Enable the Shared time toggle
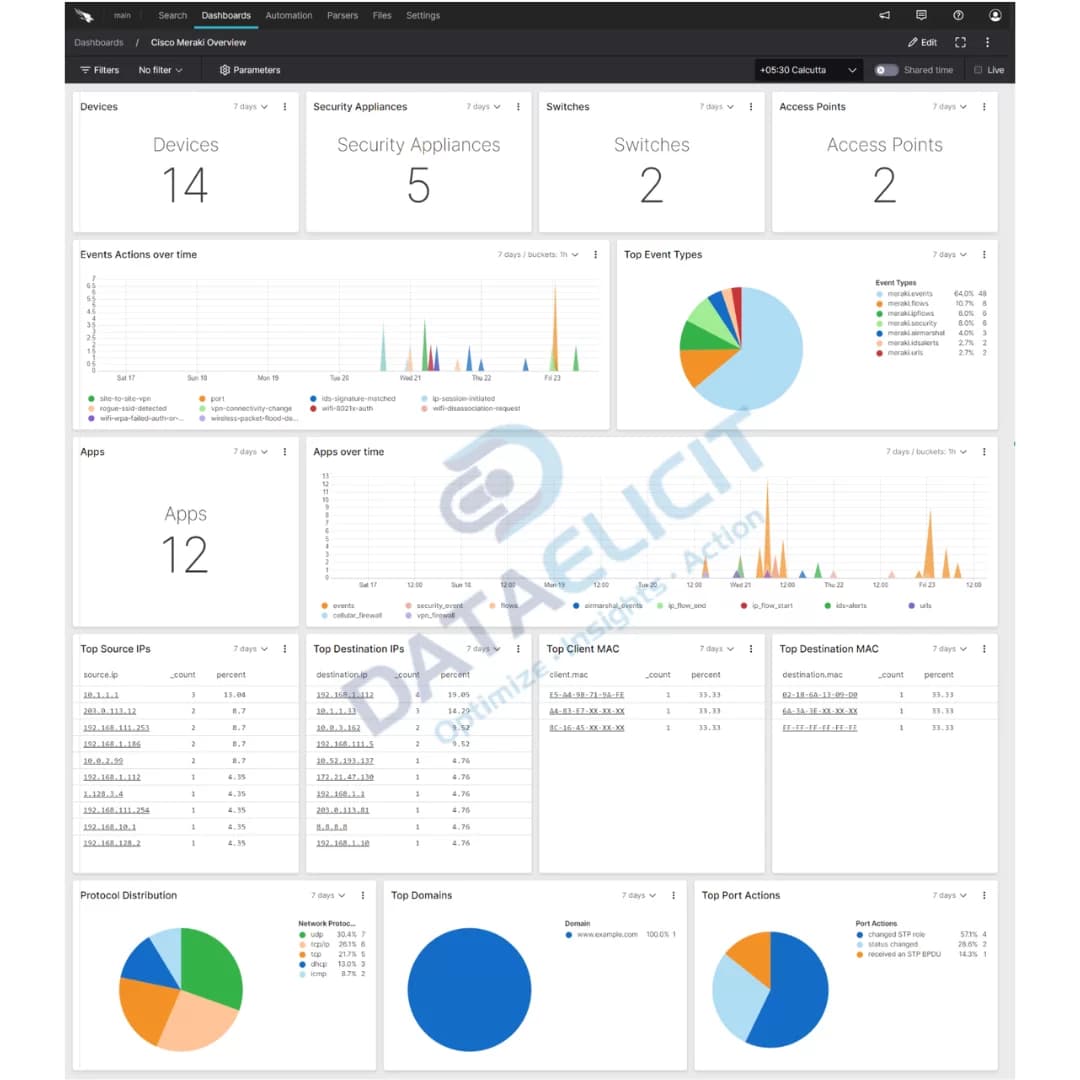The height and width of the screenshot is (1080, 1080). (x=885, y=70)
